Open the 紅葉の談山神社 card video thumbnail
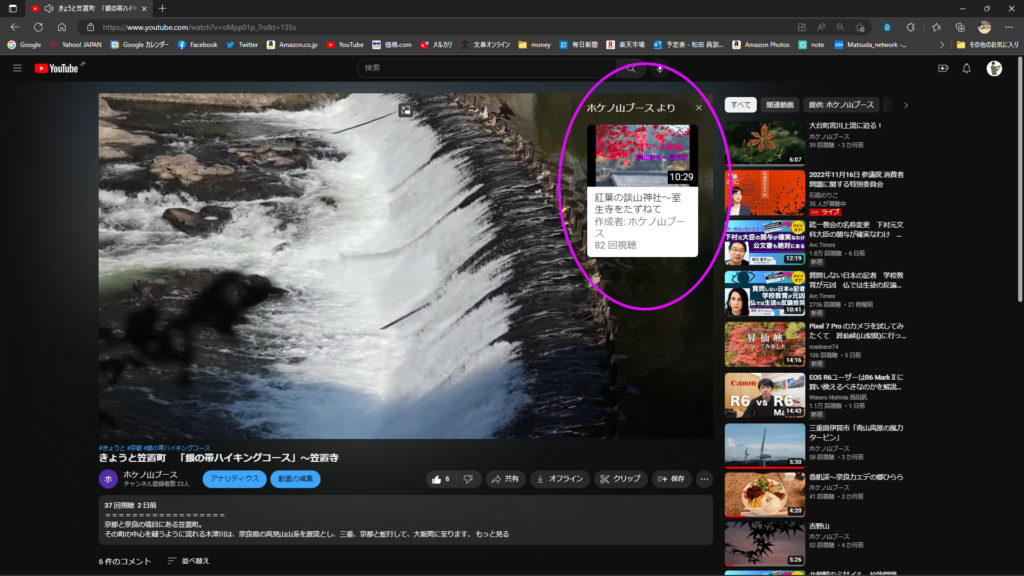 [x=642, y=155]
